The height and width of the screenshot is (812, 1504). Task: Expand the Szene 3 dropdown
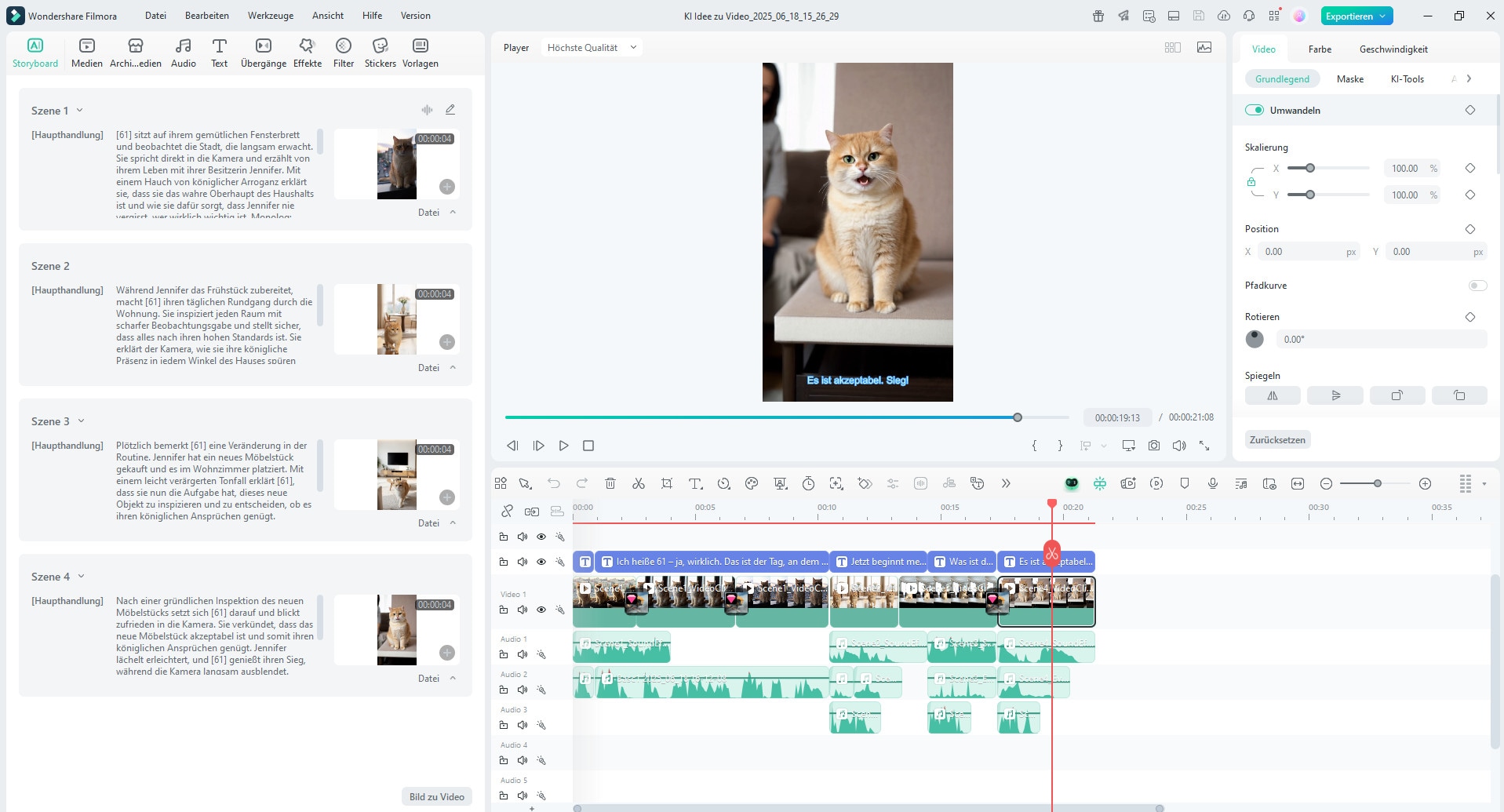coord(82,421)
